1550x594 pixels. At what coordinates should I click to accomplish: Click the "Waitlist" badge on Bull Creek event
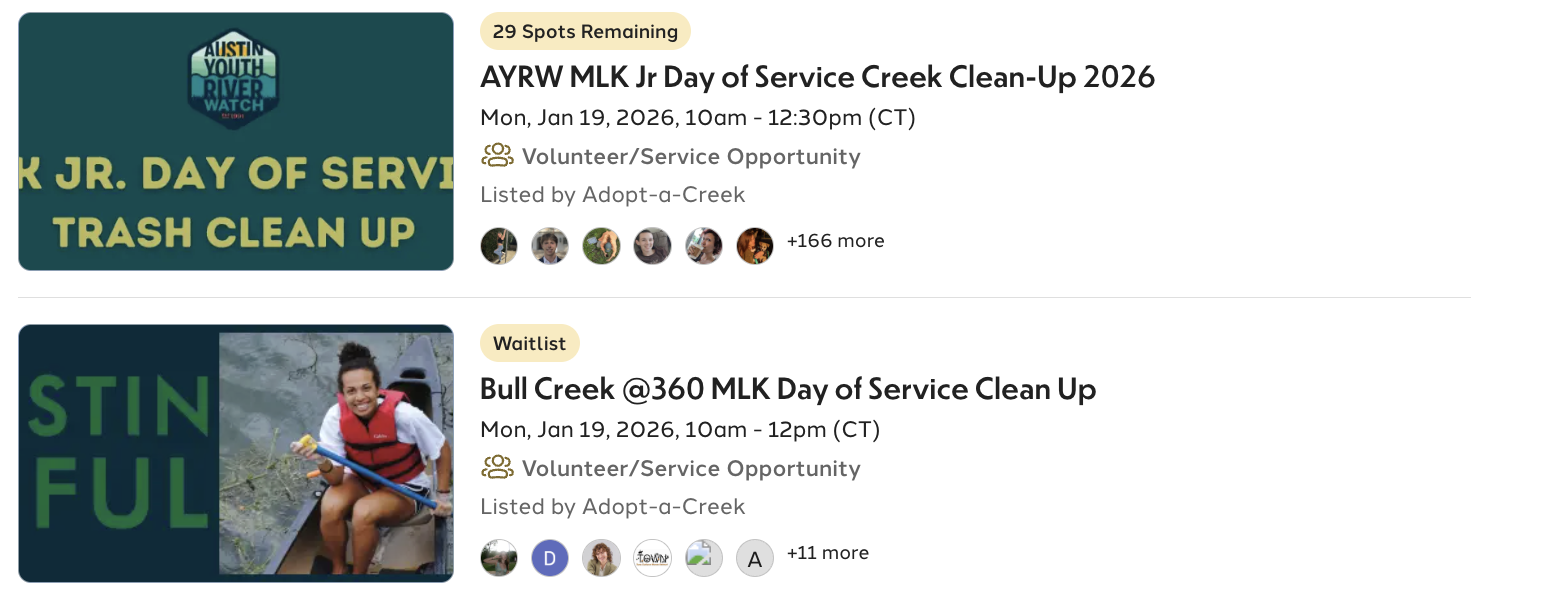click(x=530, y=343)
